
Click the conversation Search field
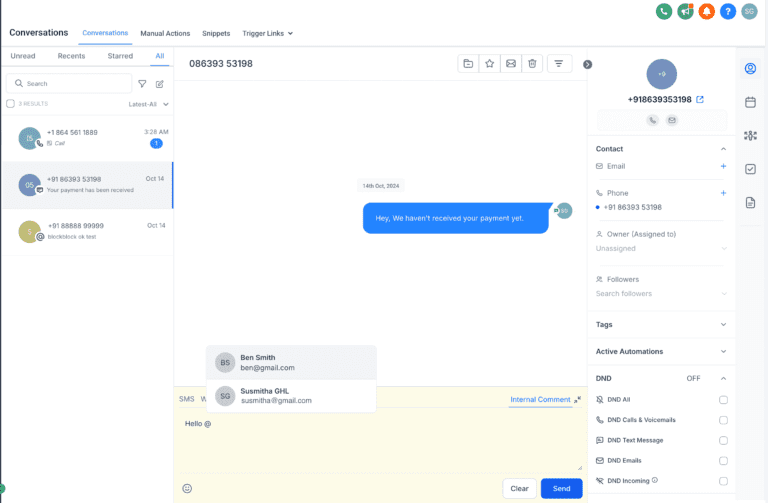(69, 84)
